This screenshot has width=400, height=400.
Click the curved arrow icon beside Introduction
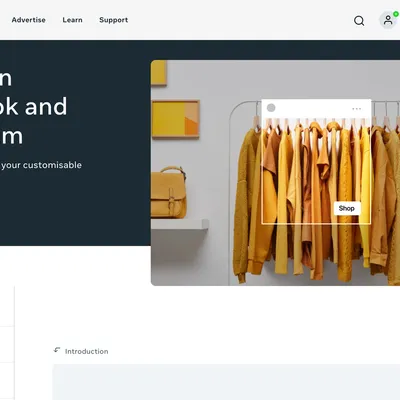(57, 350)
